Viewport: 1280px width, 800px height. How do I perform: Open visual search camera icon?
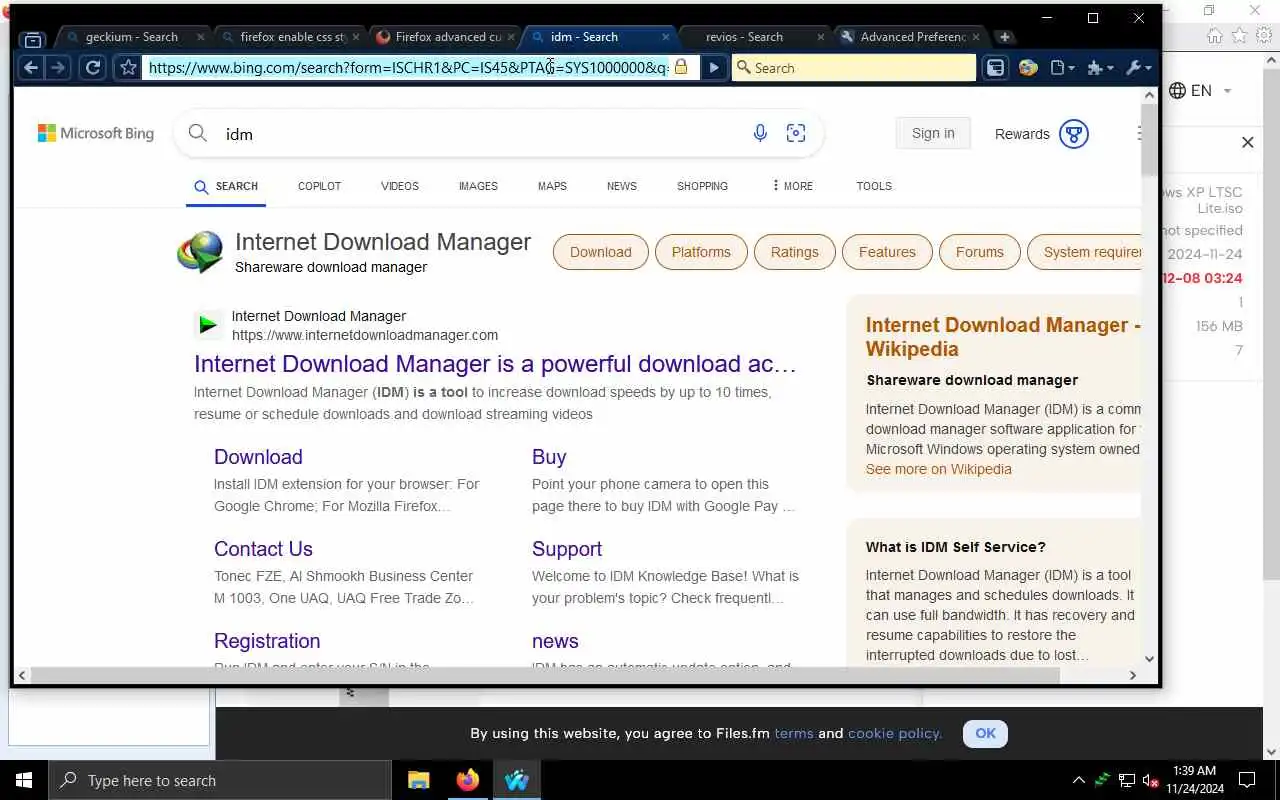pyautogui.click(x=796, y=133)
